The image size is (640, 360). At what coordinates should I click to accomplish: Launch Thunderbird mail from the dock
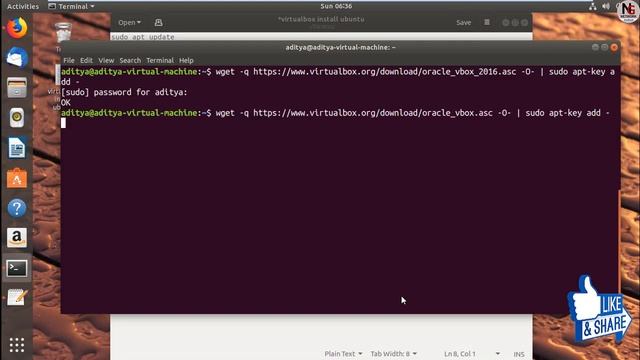point(17,58)
